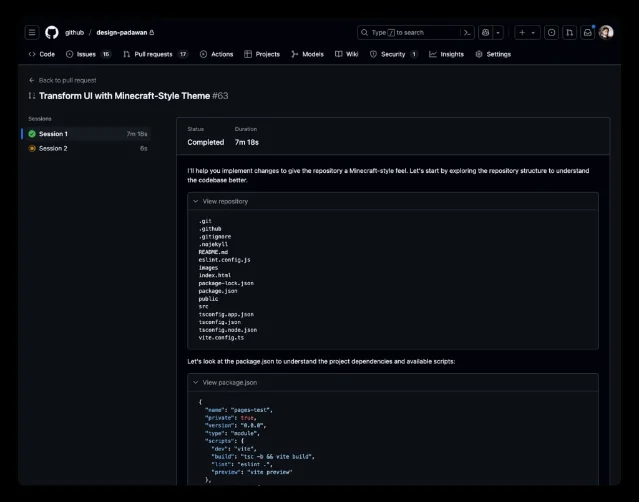Open Copilot chat icon
The image size is (639, 502).
coord(485,33)
